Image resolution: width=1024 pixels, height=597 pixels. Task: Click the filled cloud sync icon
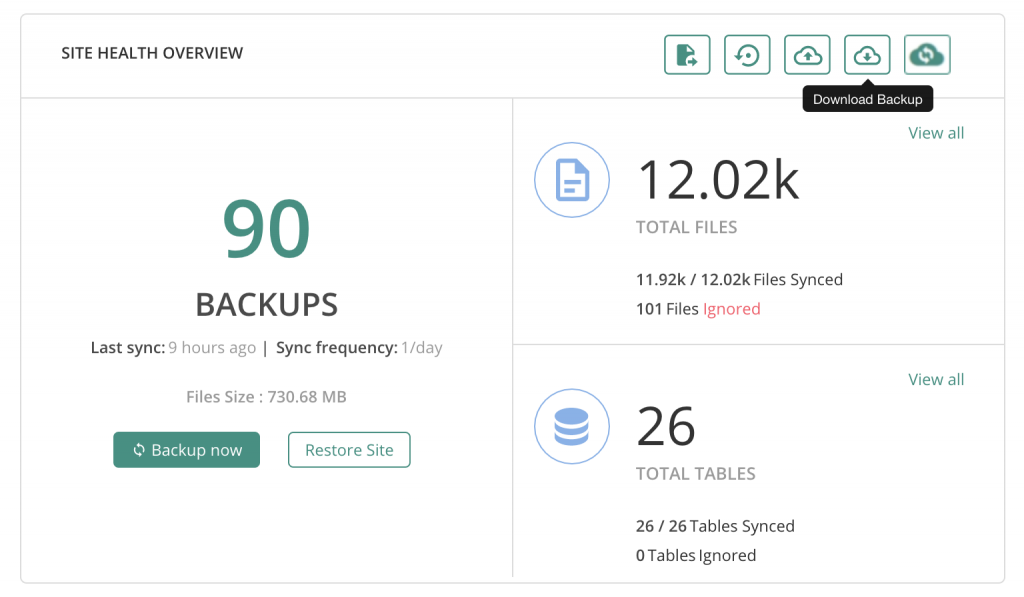pyautogui.click(x=927, y=55)
